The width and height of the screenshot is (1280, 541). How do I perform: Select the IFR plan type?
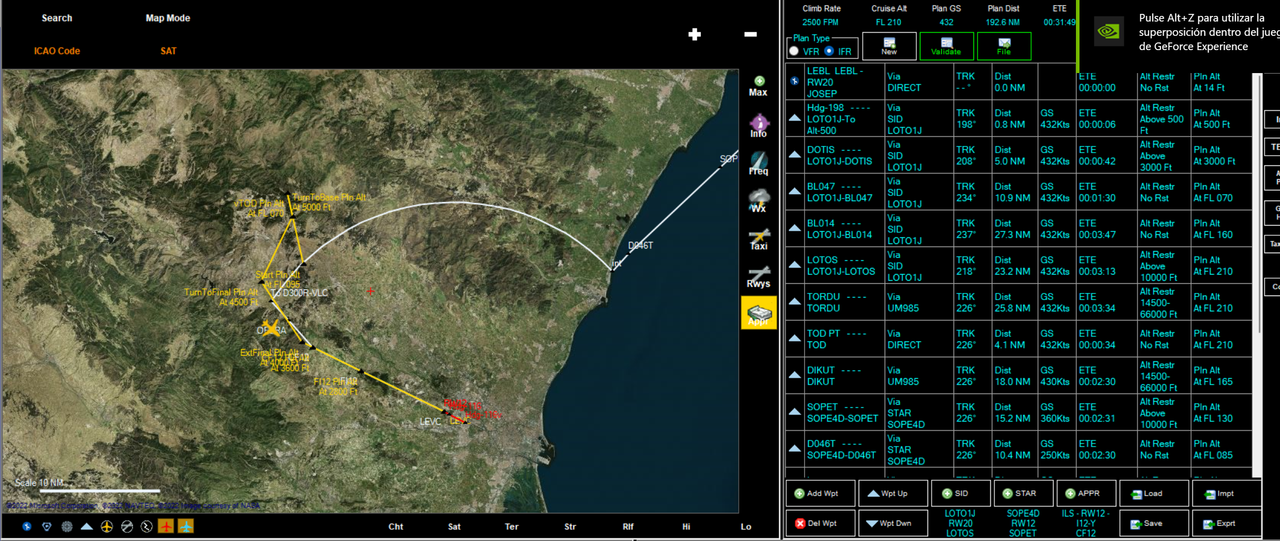click(x=830, y=51)
